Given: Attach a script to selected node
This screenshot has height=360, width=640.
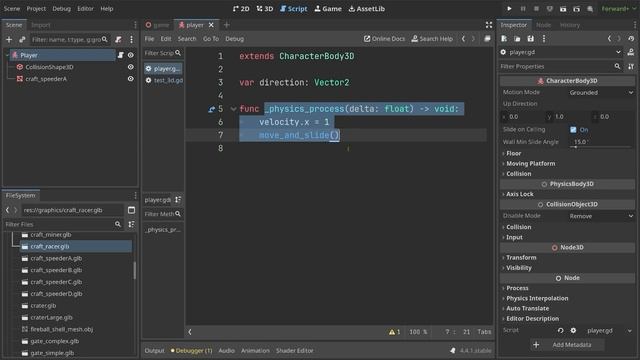Looking at the screenshot, I should (x=118, y=40).
